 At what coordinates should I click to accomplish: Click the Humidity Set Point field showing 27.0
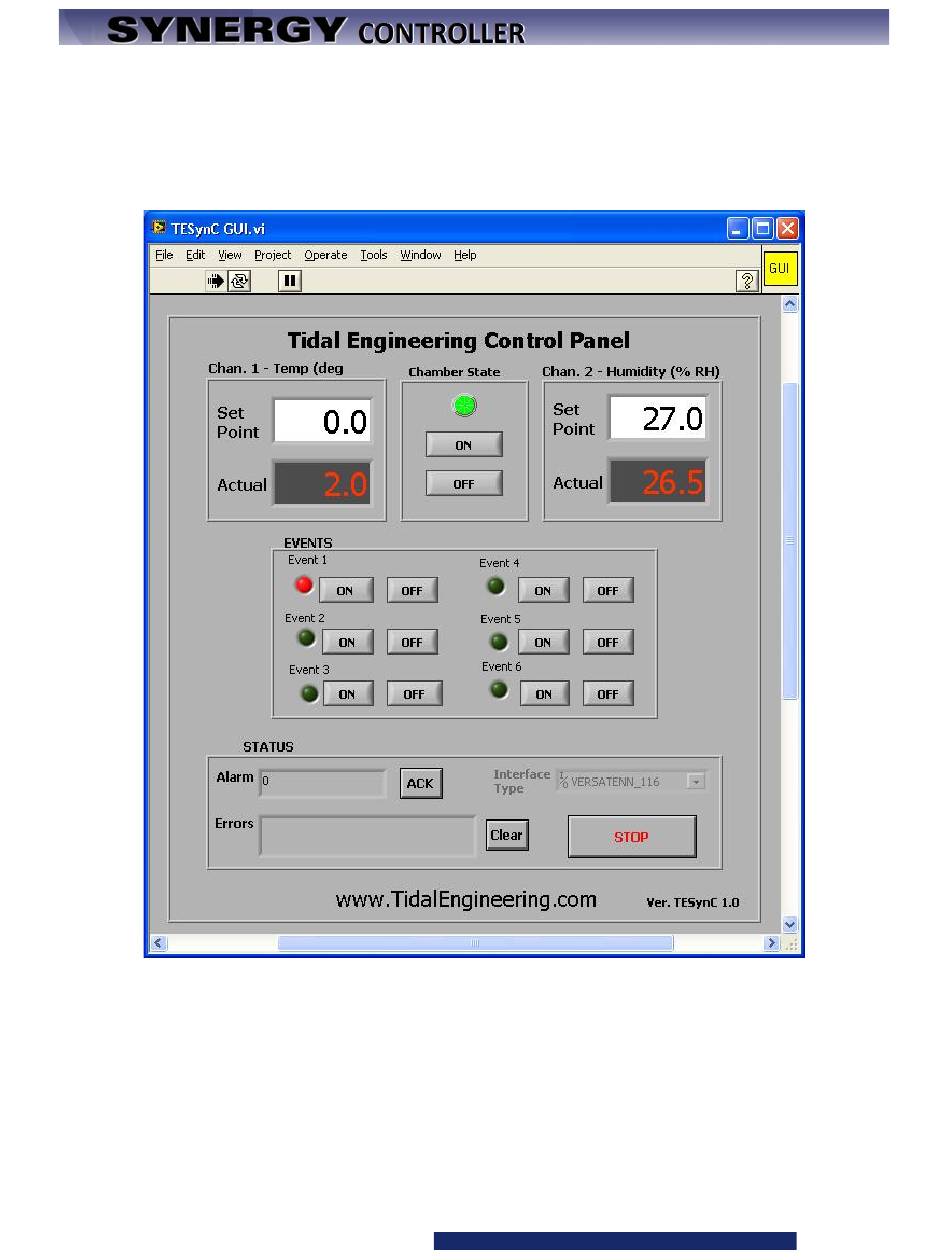pyautogui.click(x=657, y=417)
